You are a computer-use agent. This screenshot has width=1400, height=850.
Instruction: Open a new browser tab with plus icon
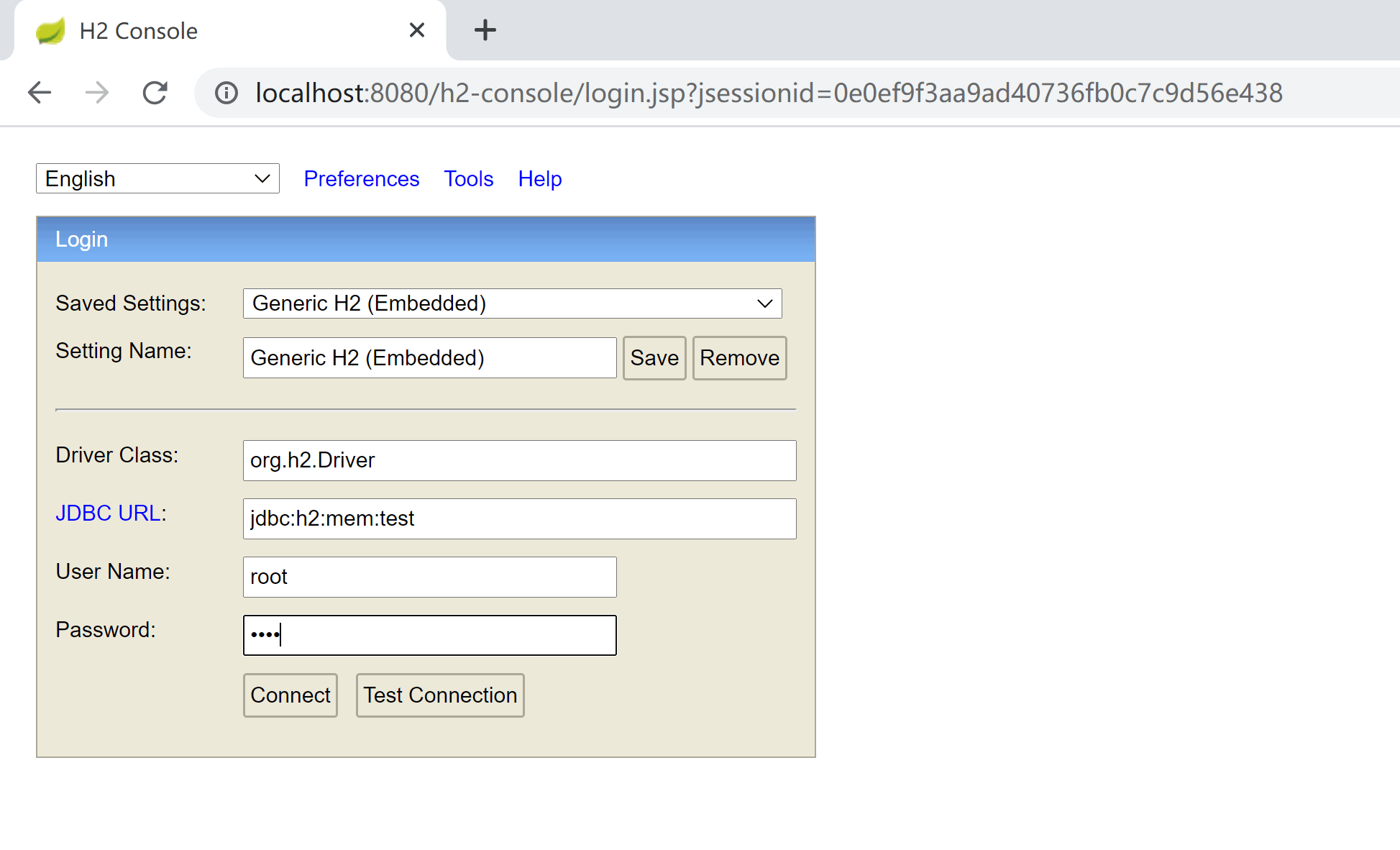(485, 30)
